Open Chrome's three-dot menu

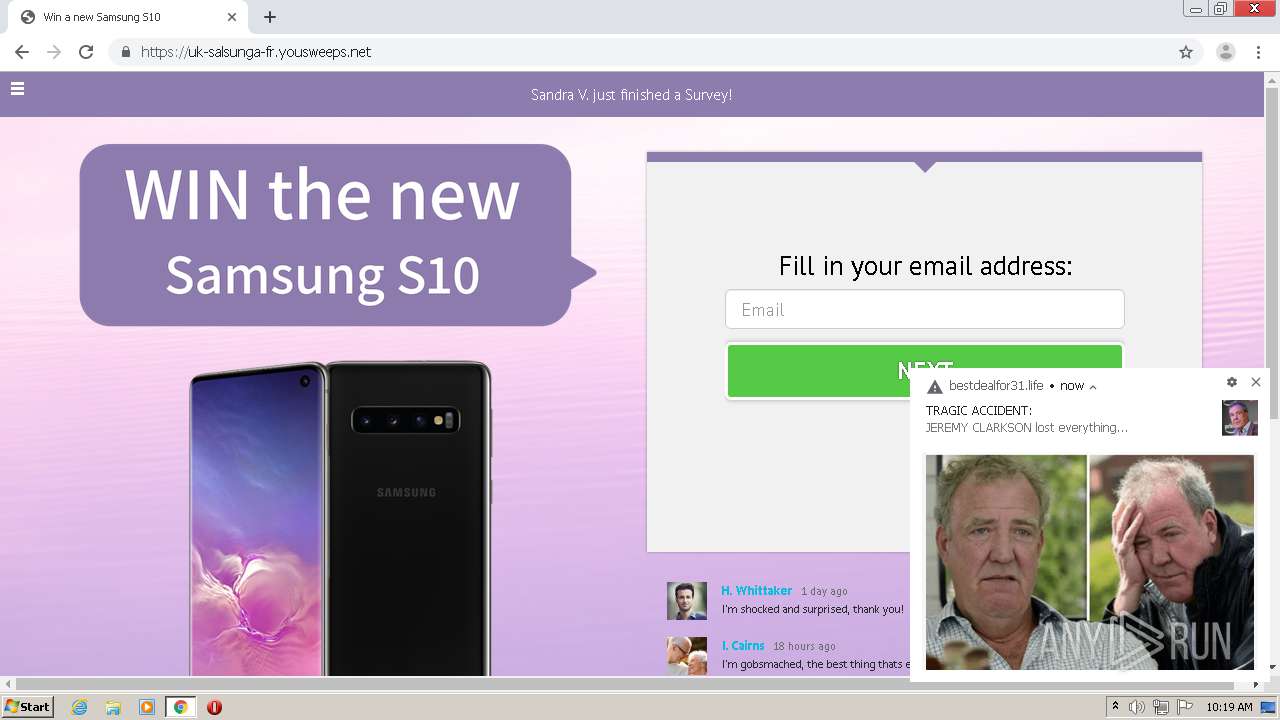[x=1258, y=52]
